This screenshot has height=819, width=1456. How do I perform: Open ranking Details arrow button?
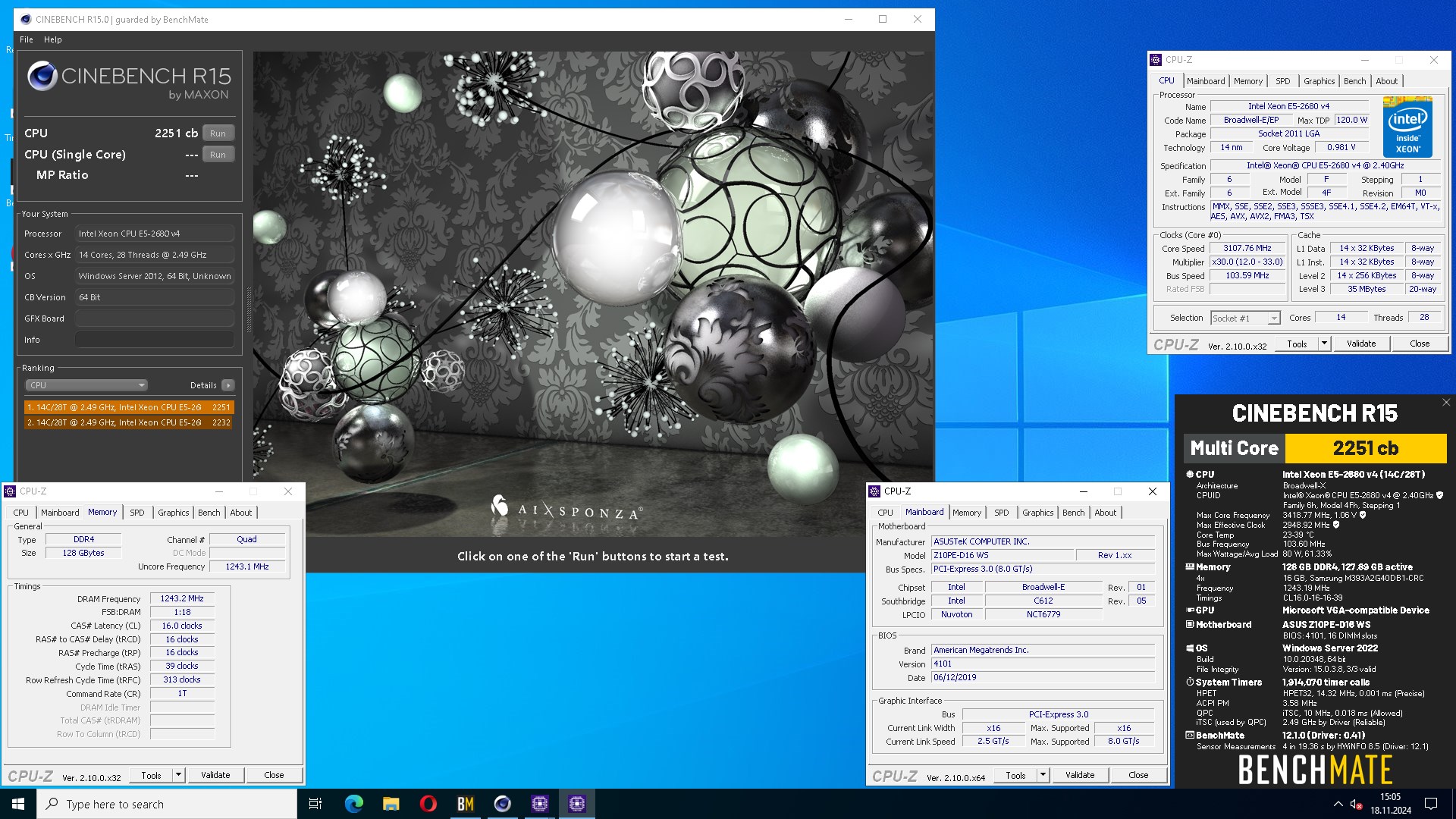tap(227, 385)
